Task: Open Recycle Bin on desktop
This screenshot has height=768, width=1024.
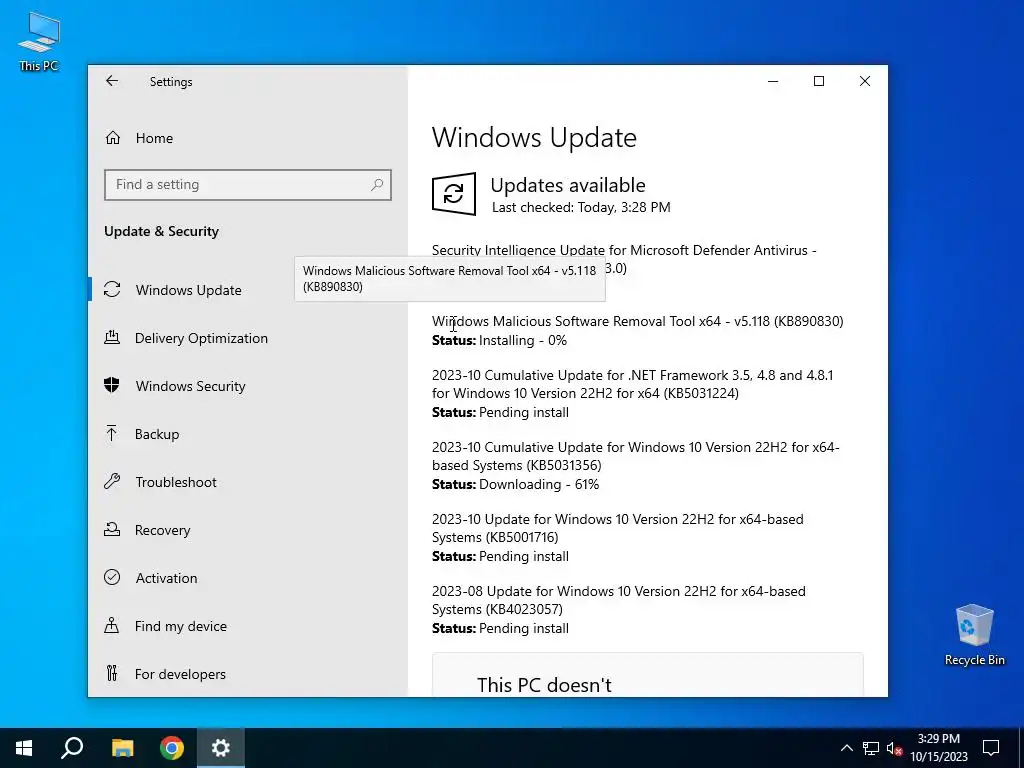Action: coord(974,635)
